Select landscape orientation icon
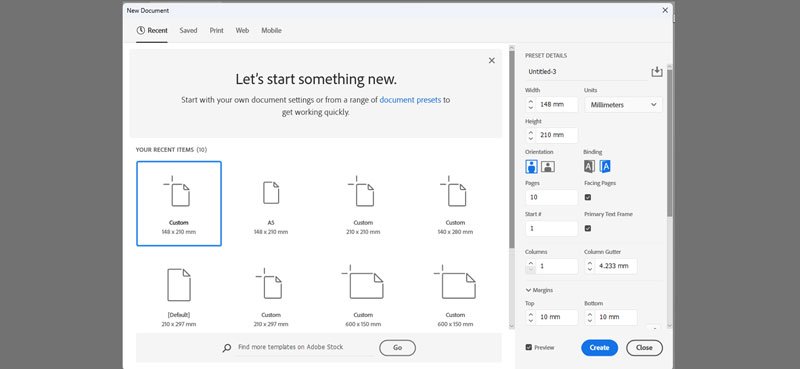Image resolution: width=800 pixels, height=369 pixels. (547, 166)
